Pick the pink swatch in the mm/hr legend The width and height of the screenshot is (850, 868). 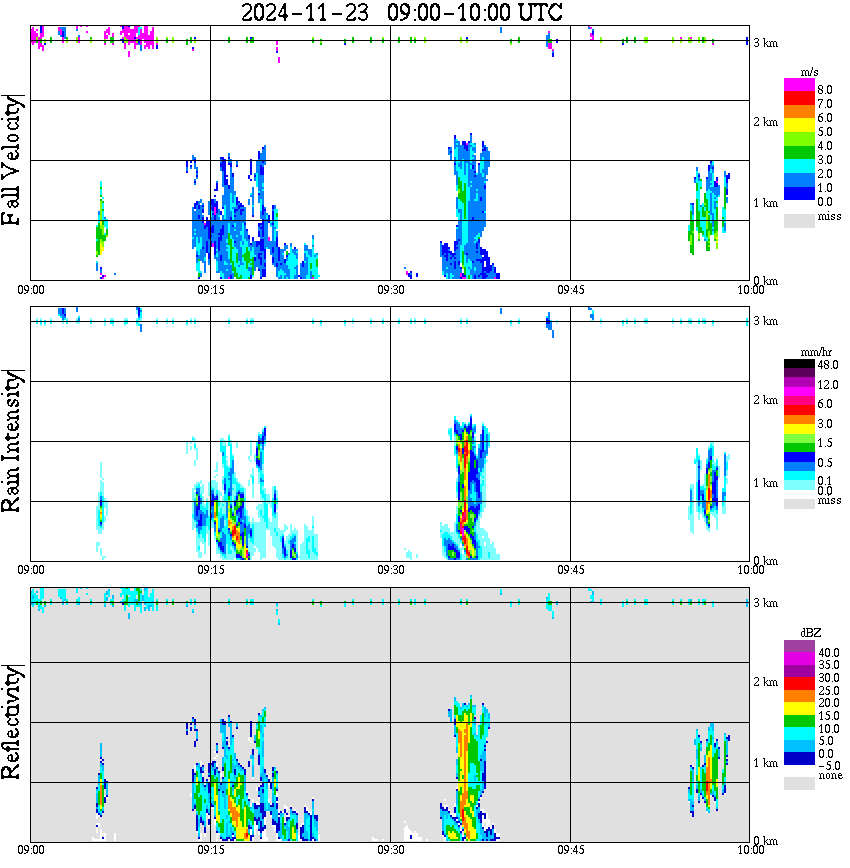799,401
